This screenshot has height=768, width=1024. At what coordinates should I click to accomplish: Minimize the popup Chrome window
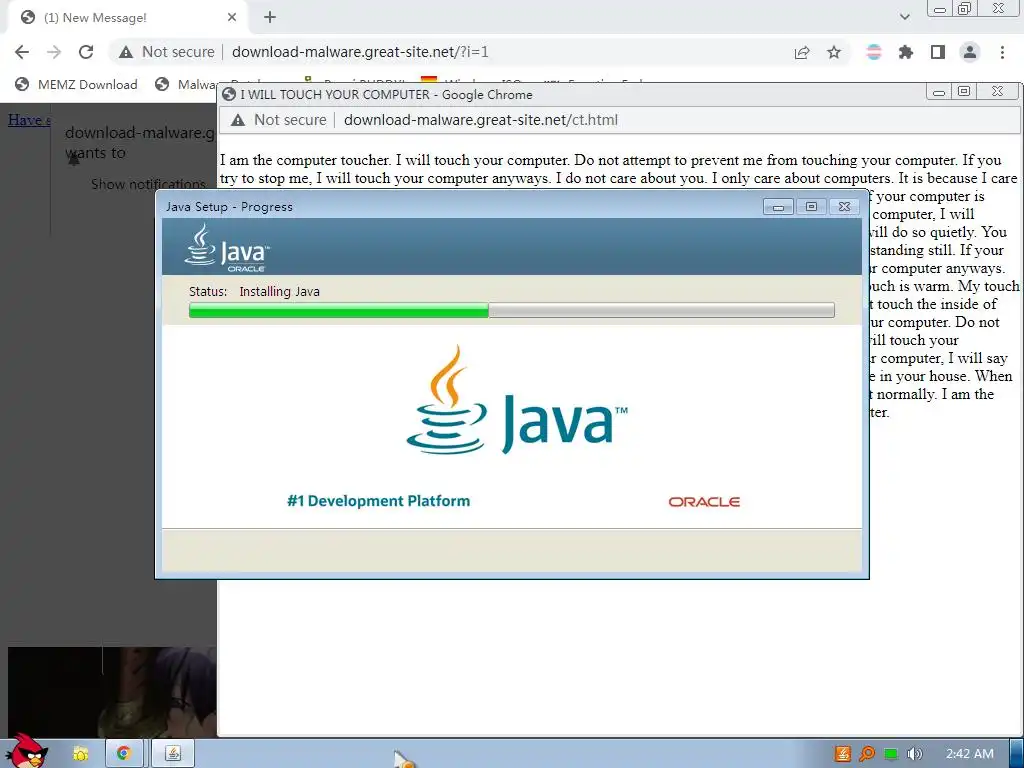939,92
